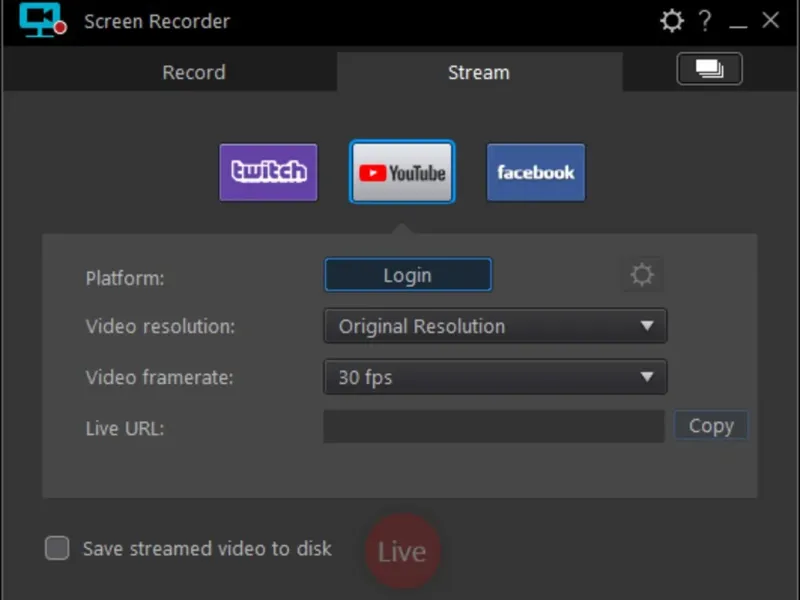Click the Screen Recorder app logo
Image resolution: width=800 pixels, height=600 pixels.
(x=43, y=20)
